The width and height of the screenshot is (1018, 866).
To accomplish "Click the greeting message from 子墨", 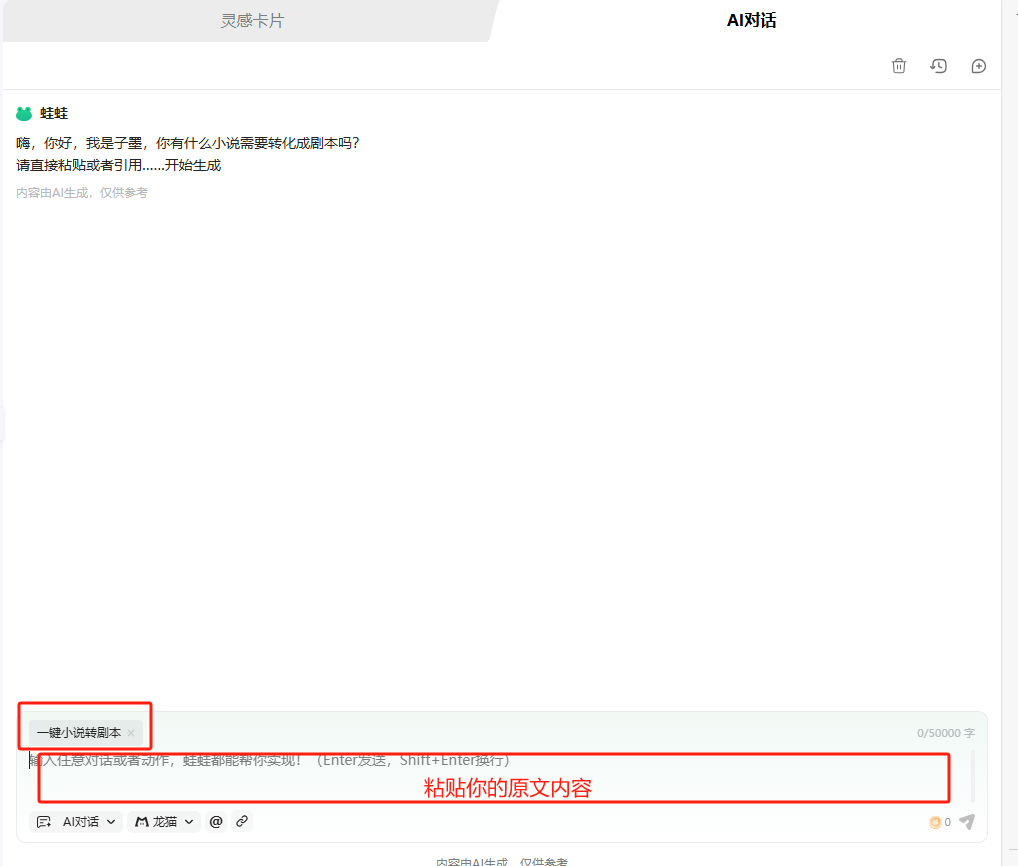I will pos(188,154).
